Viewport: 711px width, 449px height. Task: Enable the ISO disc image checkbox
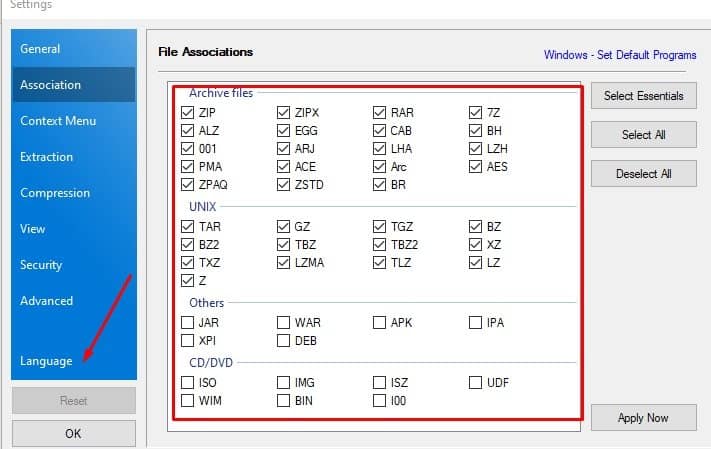point(188,383)
